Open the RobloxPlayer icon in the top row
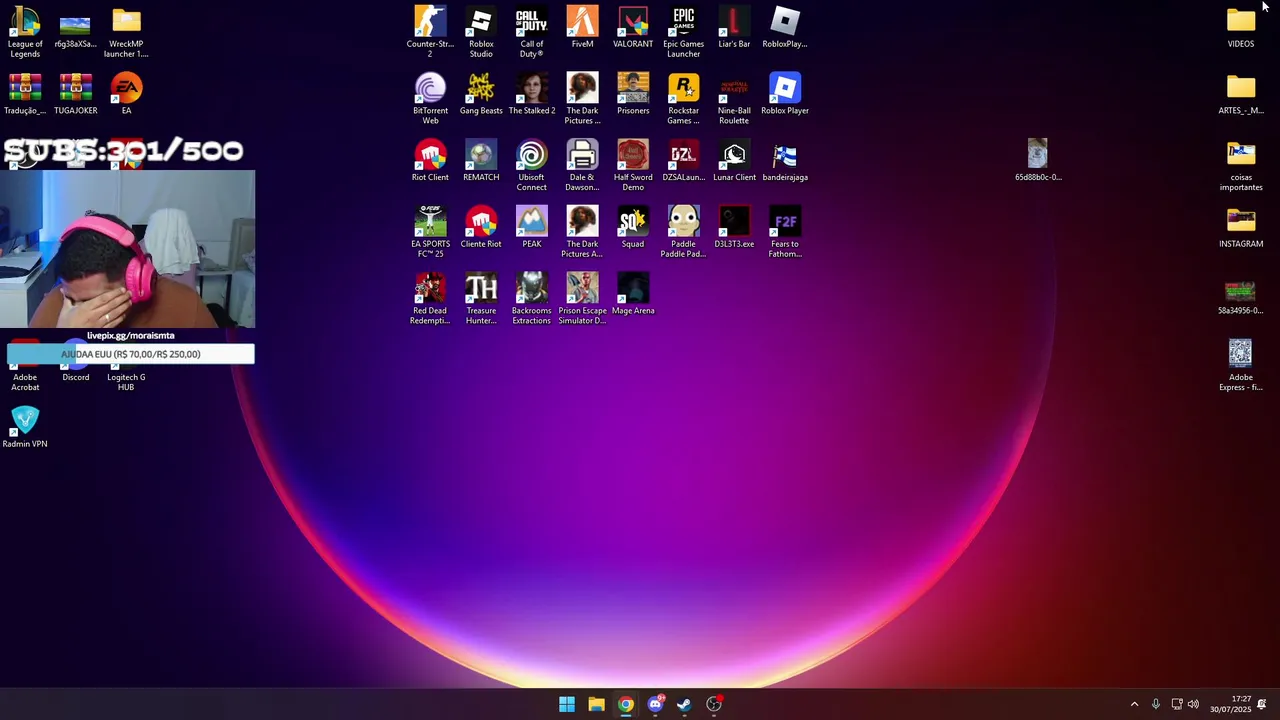 tap(784, 27)
